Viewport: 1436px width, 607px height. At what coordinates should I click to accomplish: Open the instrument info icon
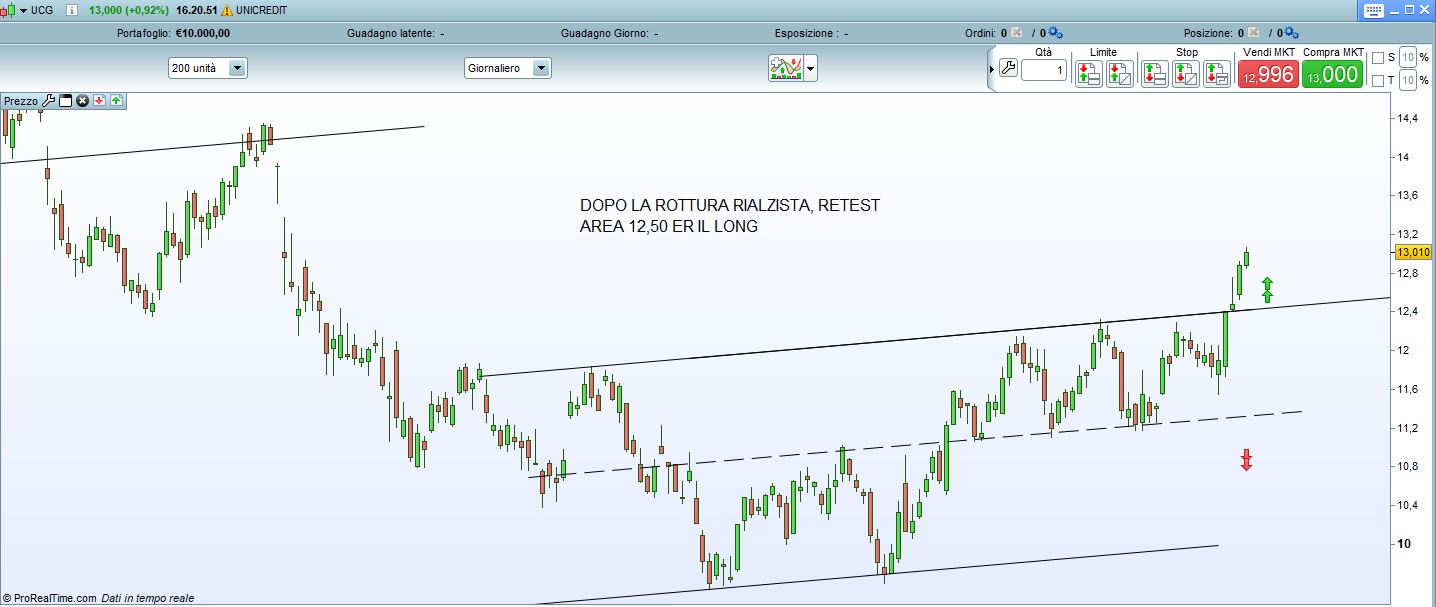click(x=71, y=10)
